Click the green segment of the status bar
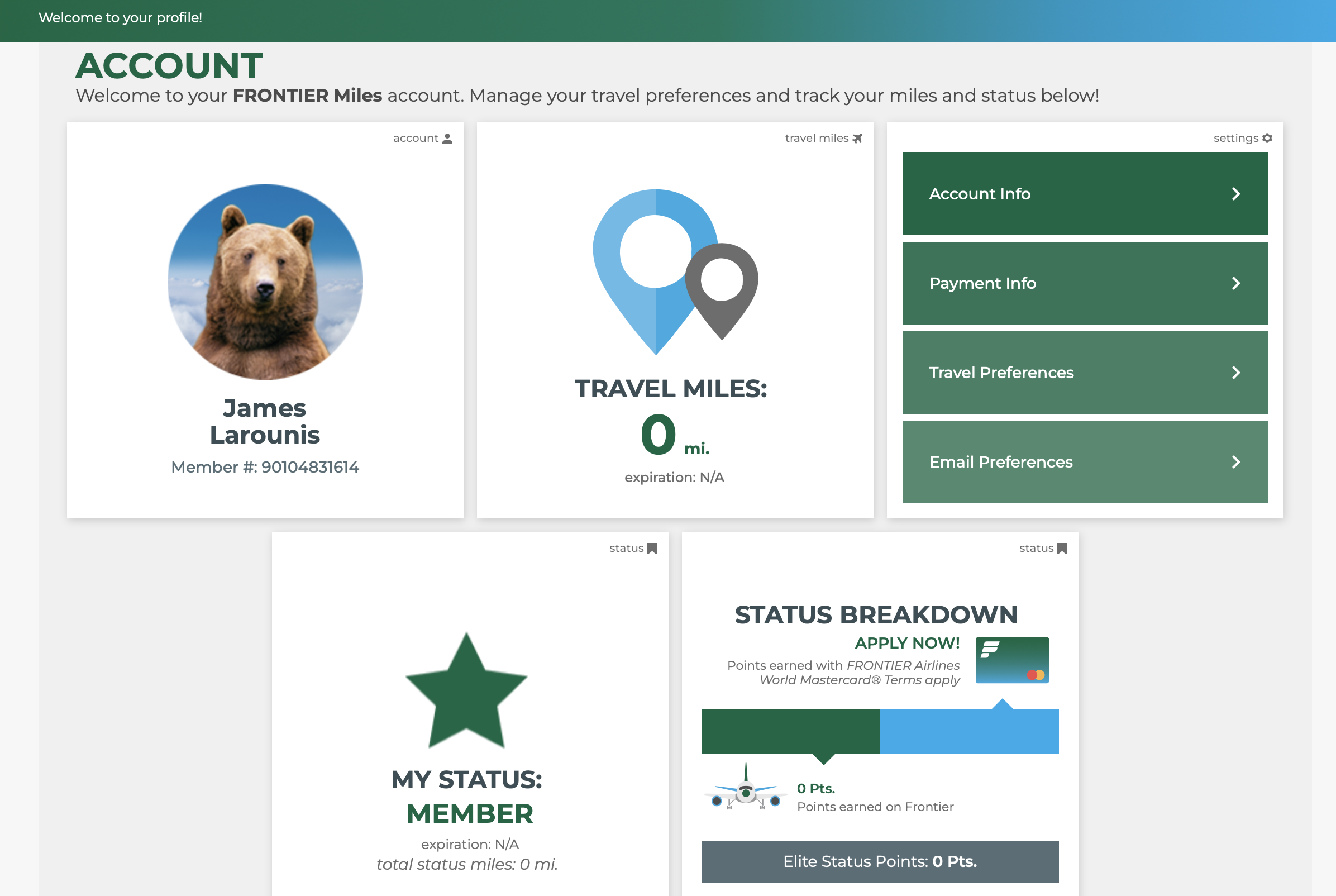The image size is (1336, 896). pyautogui.click(x=790, y=731)
